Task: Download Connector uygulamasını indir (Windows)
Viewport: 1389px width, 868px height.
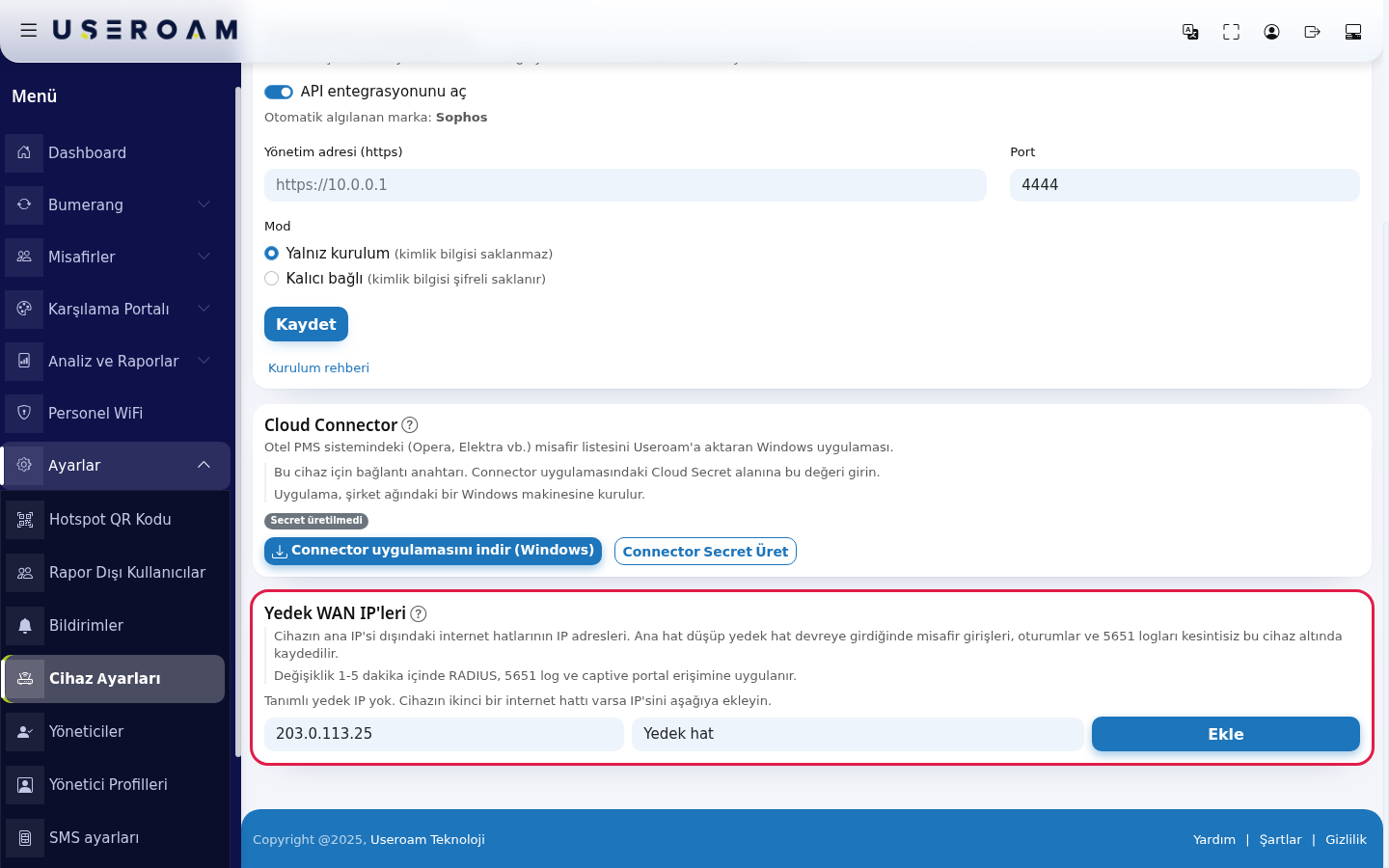Action: click(433, 551)
